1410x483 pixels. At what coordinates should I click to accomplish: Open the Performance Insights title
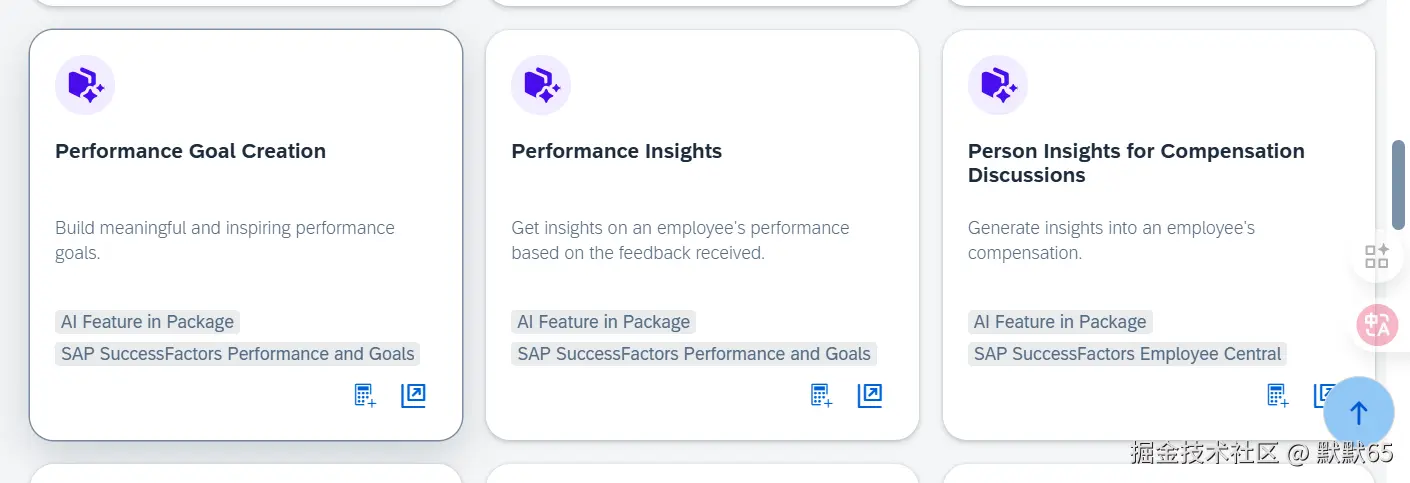click(616, 151)
